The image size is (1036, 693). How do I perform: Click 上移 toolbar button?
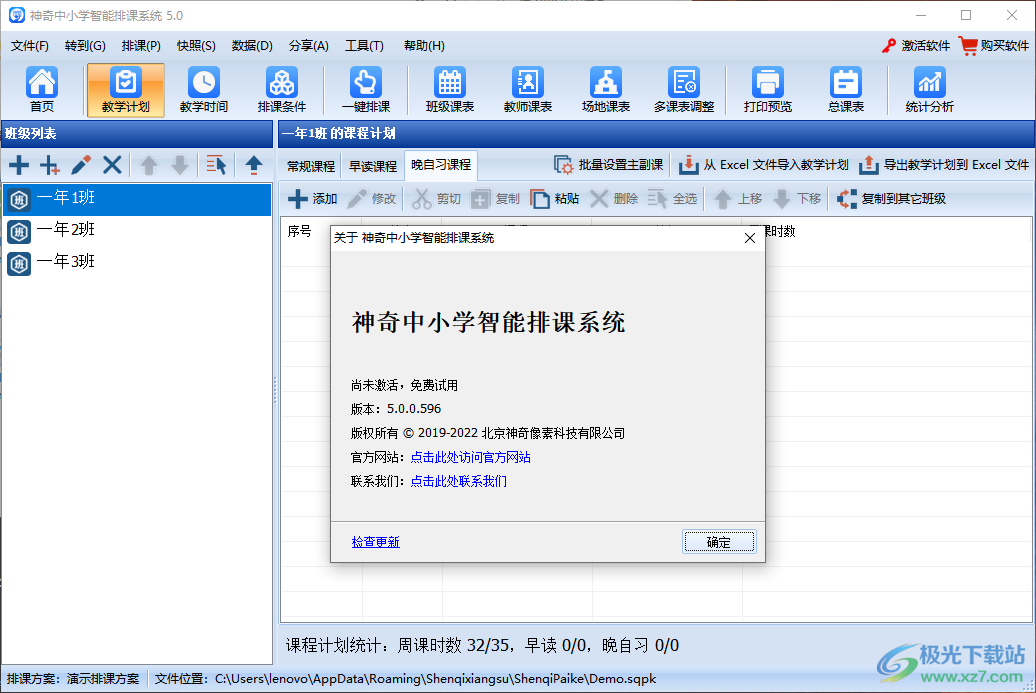(x=737, y=199)
